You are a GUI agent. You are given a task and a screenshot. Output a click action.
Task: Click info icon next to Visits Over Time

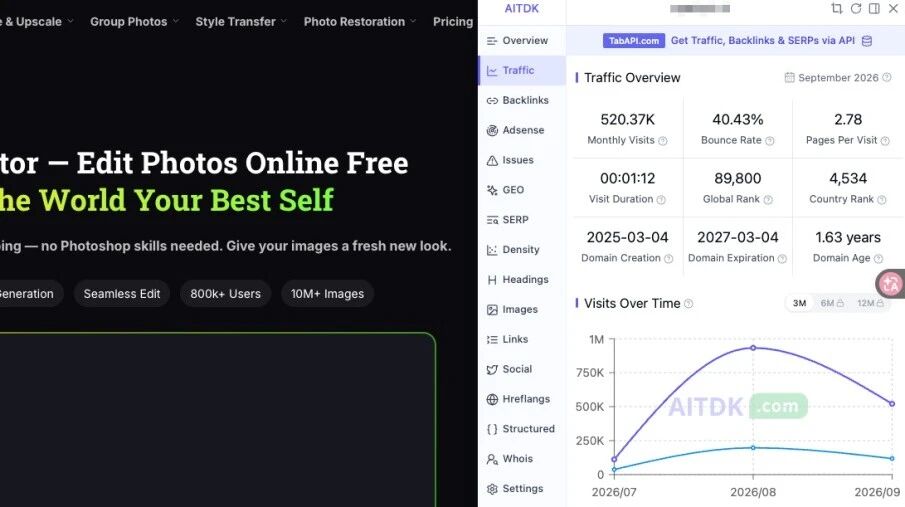(x=688, y=304)
